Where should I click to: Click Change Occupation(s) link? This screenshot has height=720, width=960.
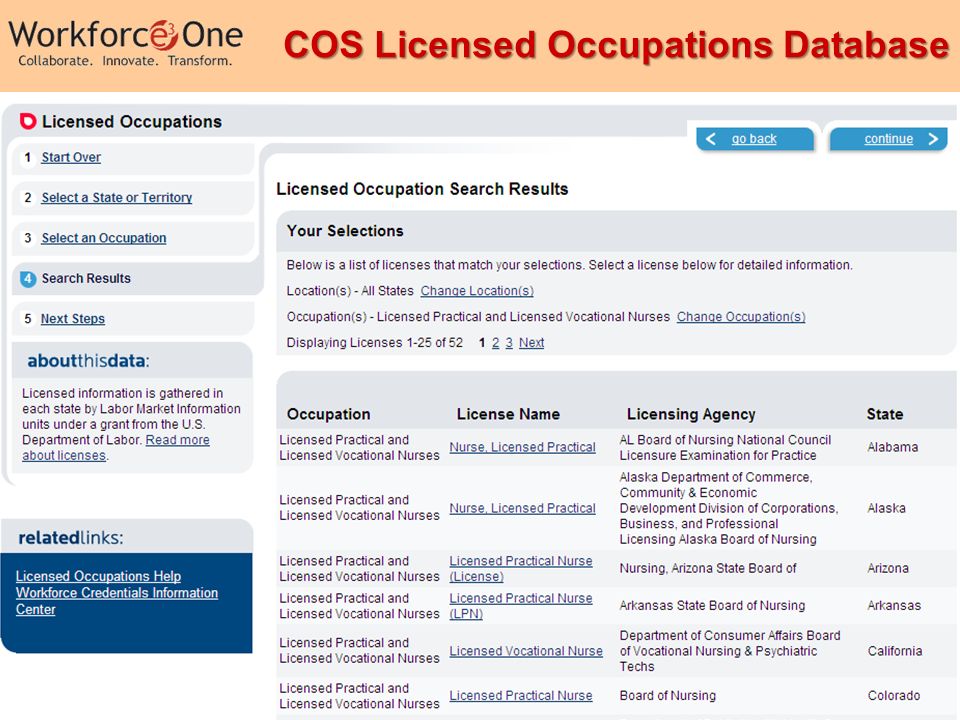741,317
